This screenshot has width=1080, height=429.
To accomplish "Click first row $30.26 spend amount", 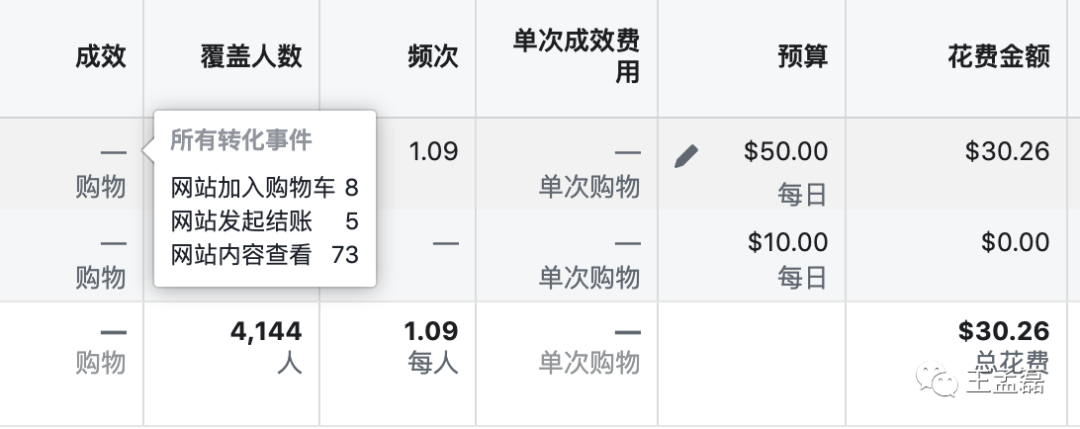I will (1007, 151).
